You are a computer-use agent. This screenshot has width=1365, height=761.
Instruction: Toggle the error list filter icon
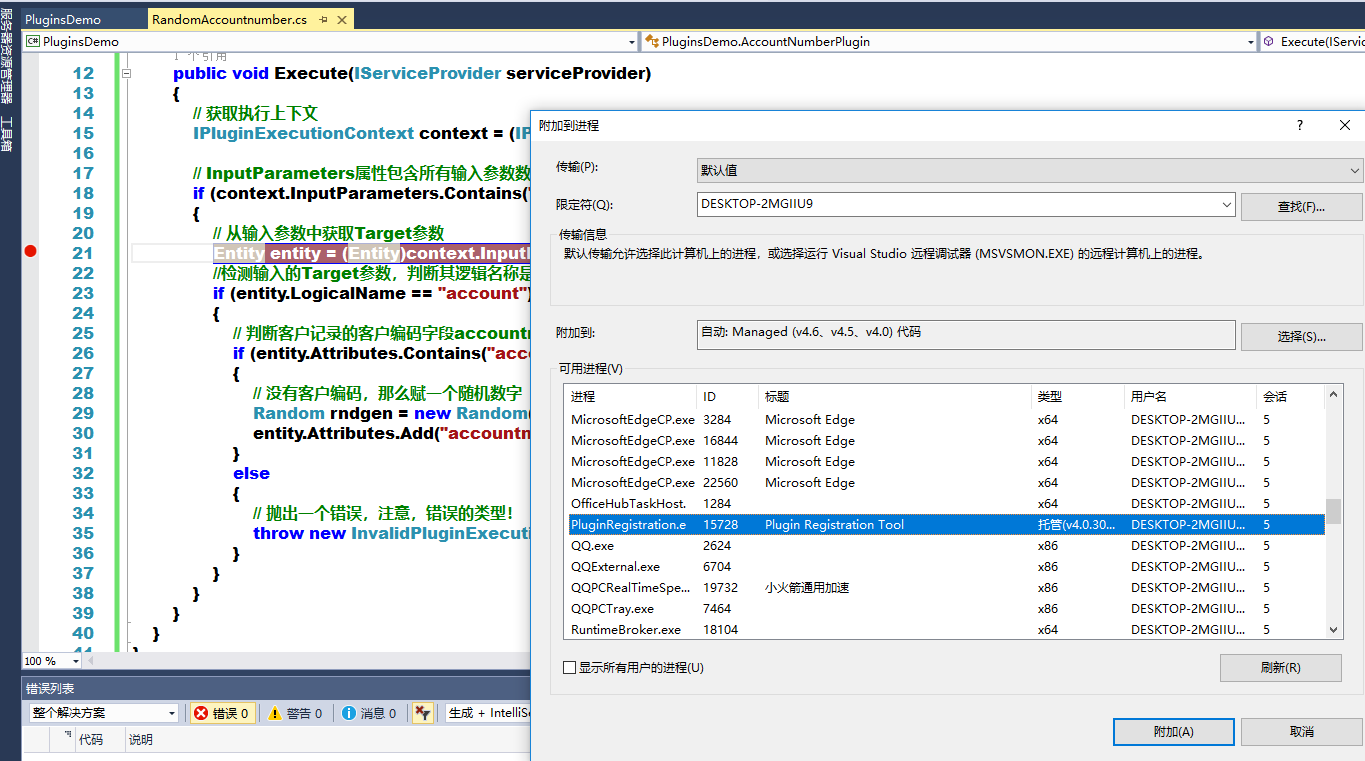coord(423,713)
